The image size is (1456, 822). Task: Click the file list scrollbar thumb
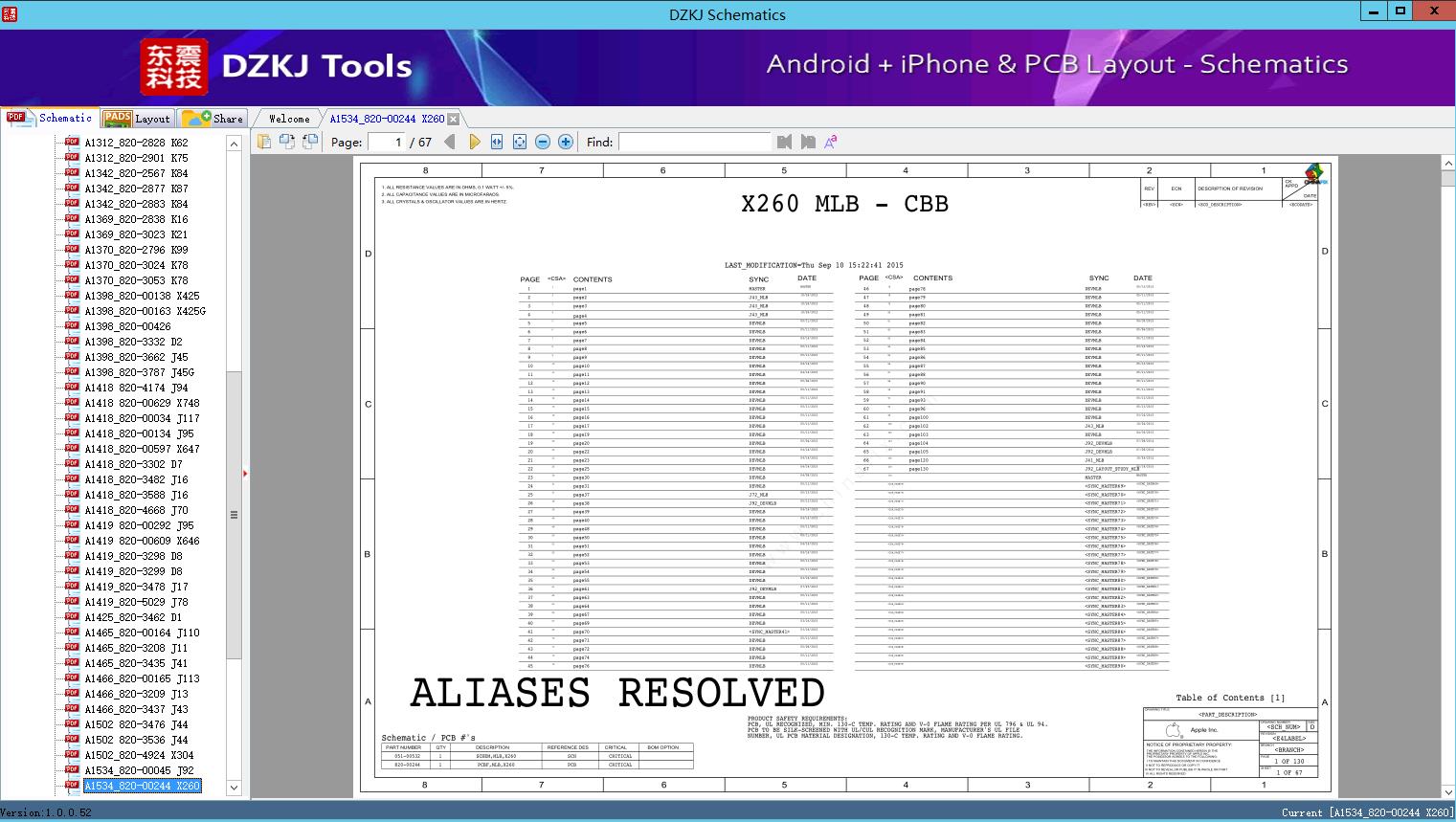pos(234,514)
